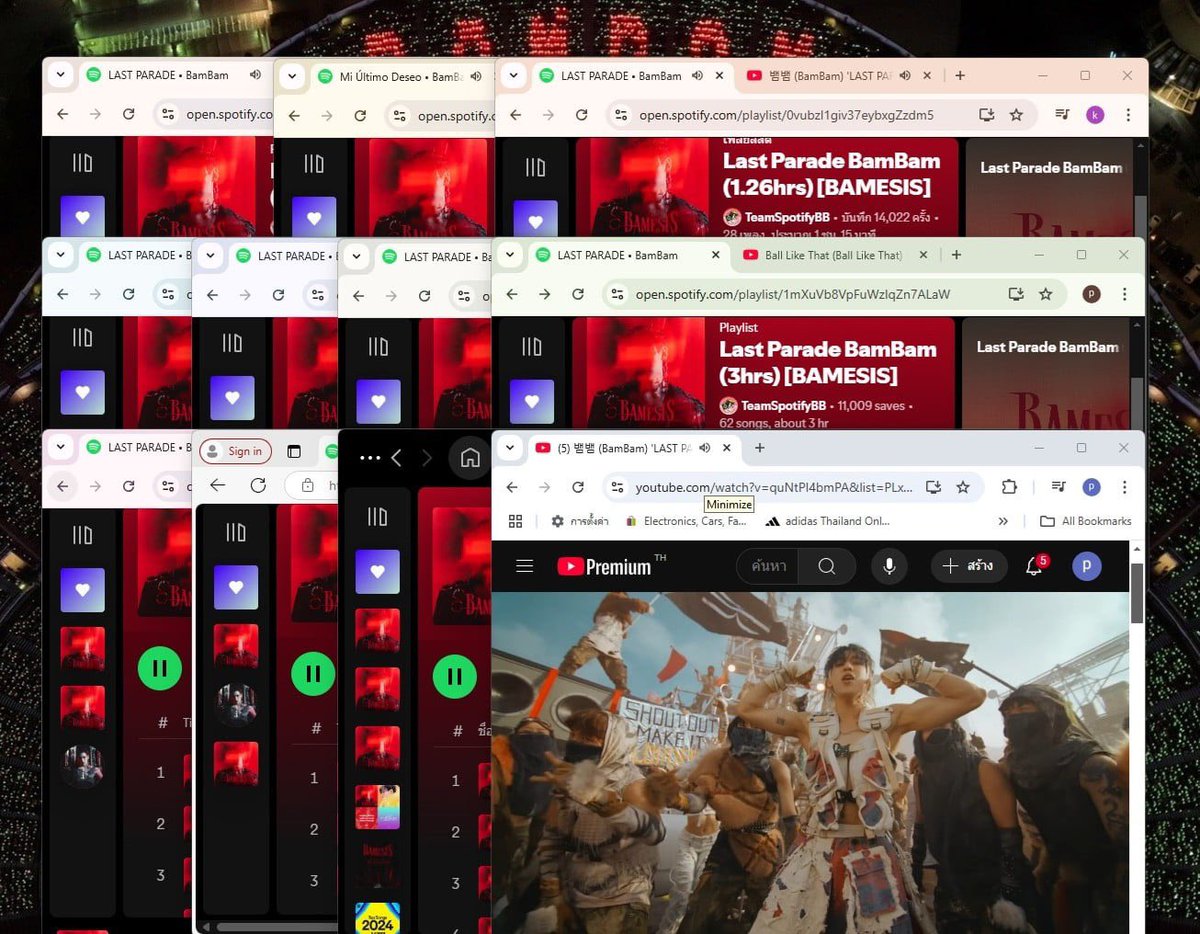Click the playing BamBam video frame
This screenshot has width=1200, height=934.
811,762
